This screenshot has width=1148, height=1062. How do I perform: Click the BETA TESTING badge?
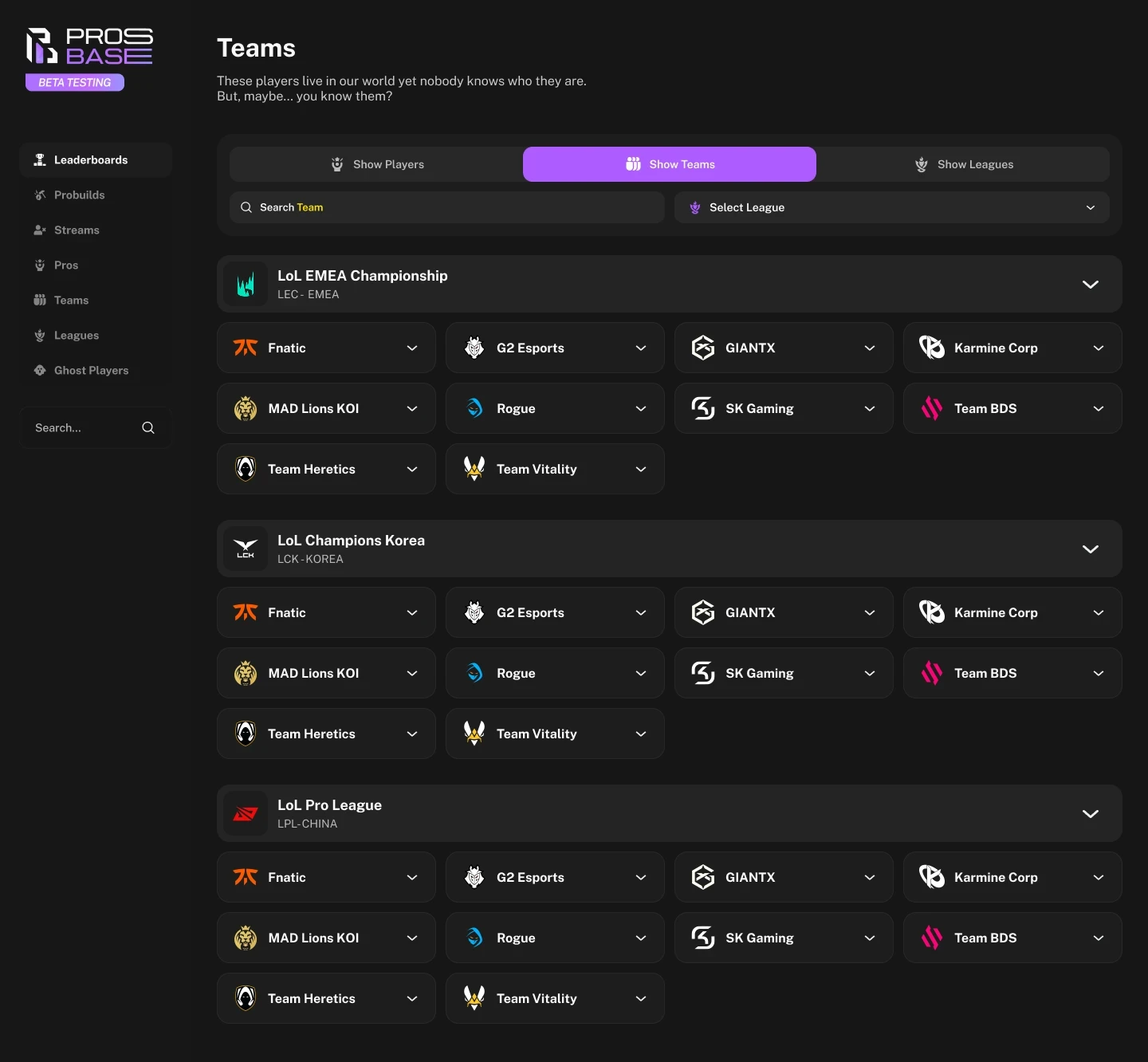pyautogui.click(x=75, y=82)
